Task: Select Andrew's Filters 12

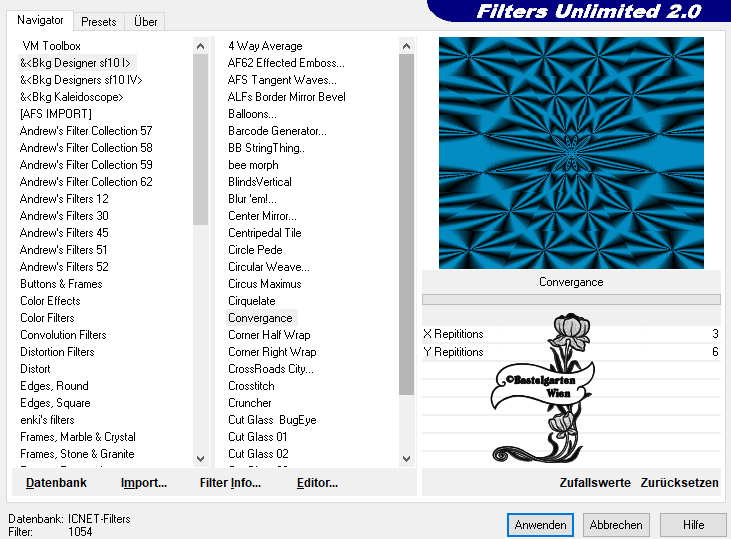Action: click(x=64, y=199)
